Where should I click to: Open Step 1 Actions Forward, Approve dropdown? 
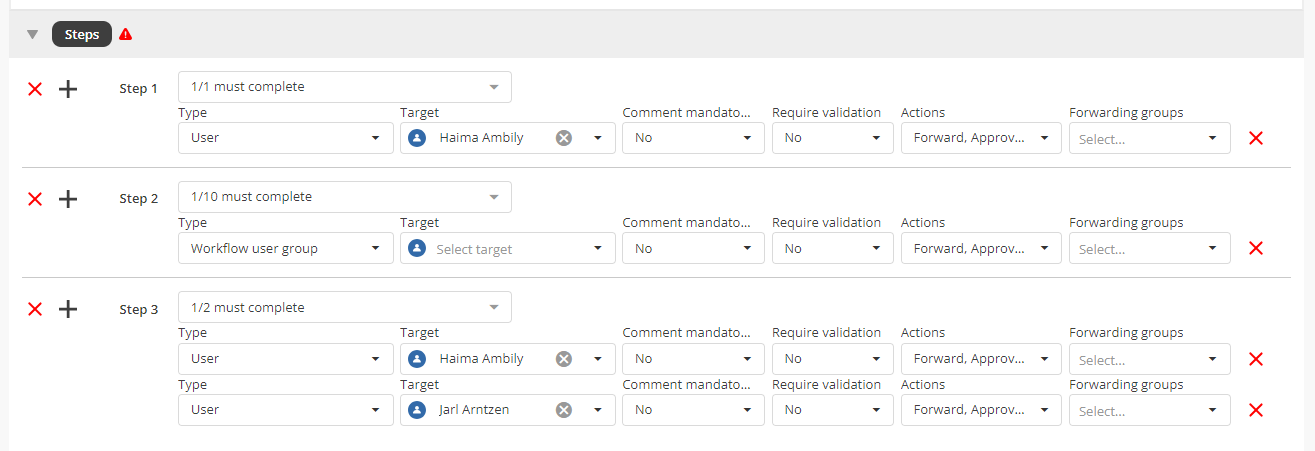980,138
